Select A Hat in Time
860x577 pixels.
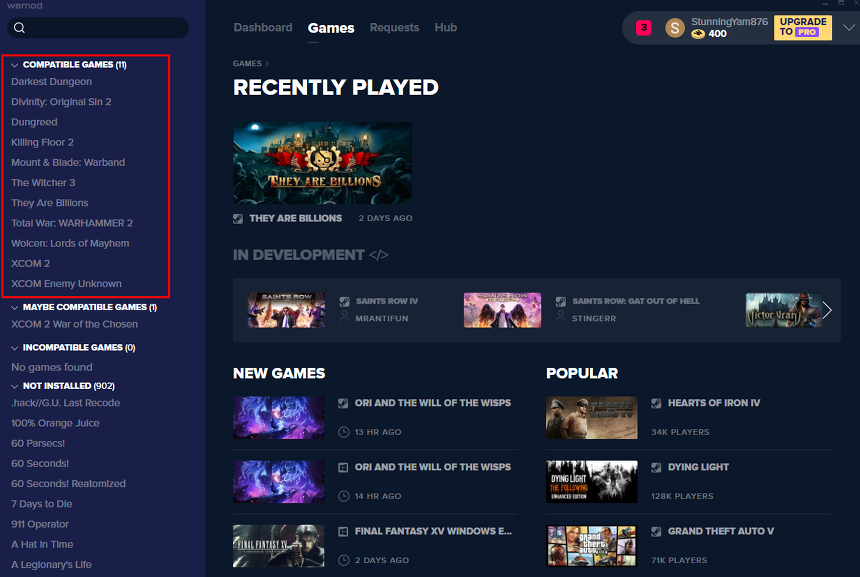42,545
